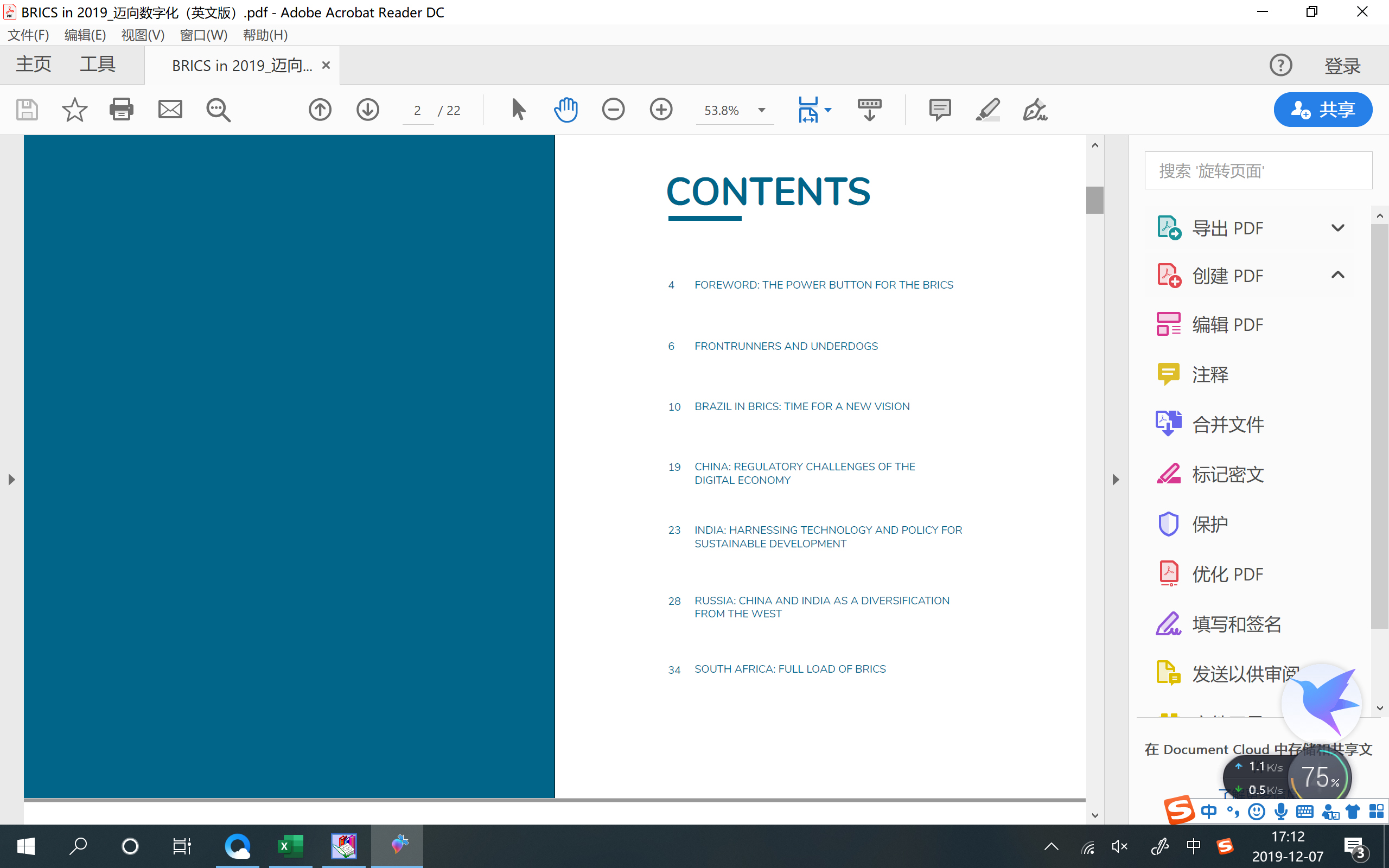
Task: Click the tools search input field
Action: [x=1258, y=170]
